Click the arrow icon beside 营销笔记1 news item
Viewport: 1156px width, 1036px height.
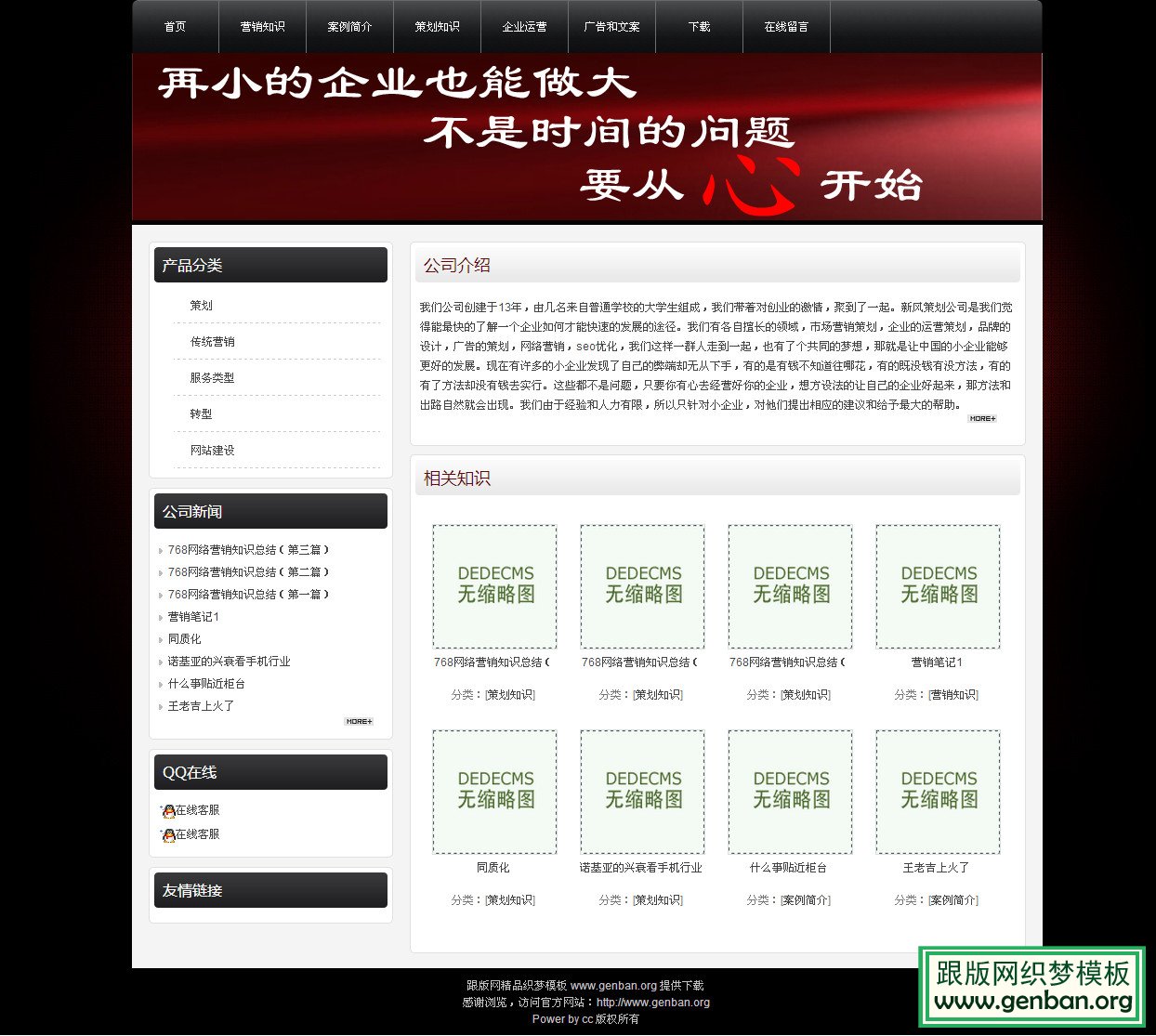pyautogui.click(x=161, y=617)
